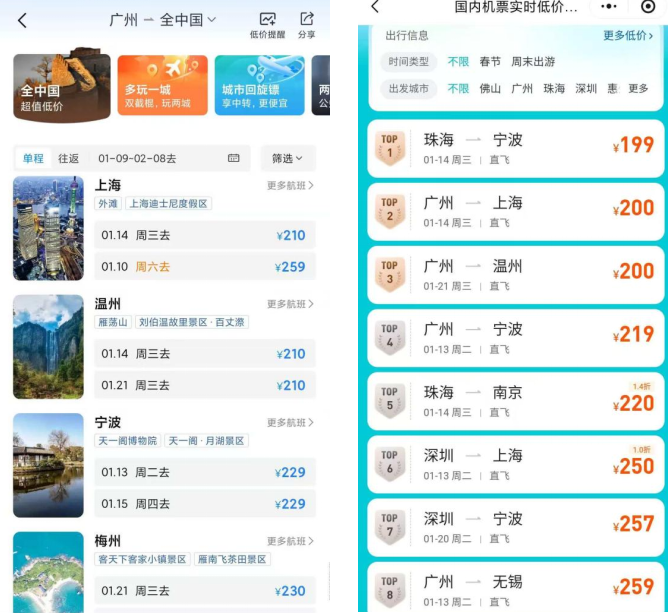Select 不限 for 时间类型
The width and height of the screenshot is (668, 615).
pos(458,62)
